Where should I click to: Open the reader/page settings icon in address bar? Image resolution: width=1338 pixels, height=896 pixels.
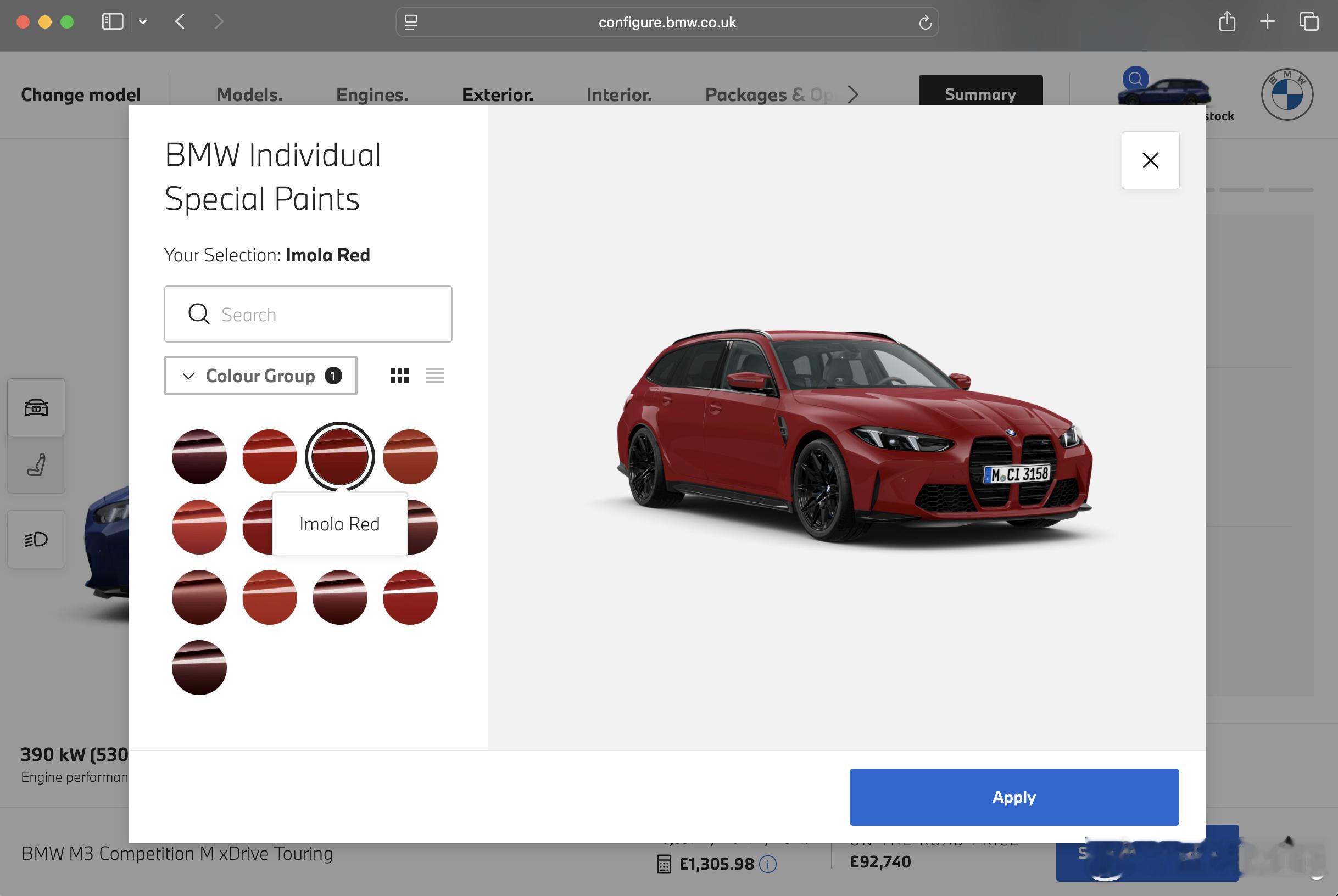[411, 23]
